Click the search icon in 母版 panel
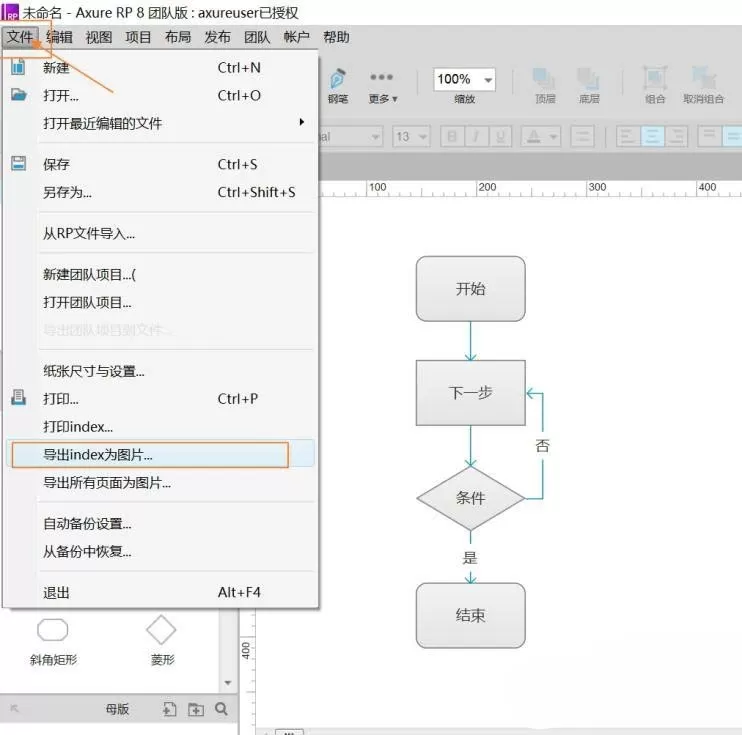The height and width of the screenshot is (735, 742). click(x=221, y=708)
